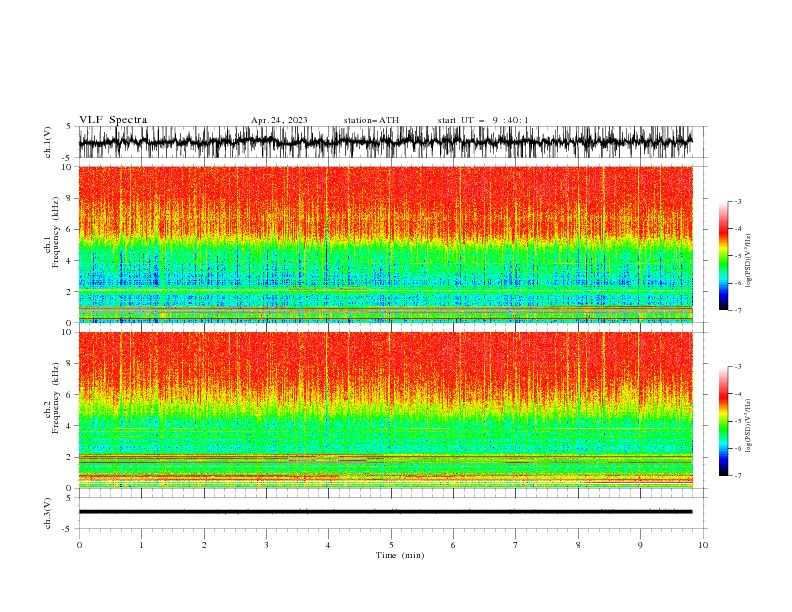Click time axis tick label "1"
This screenshot has height=612, width=792.
tap(141, 545)
